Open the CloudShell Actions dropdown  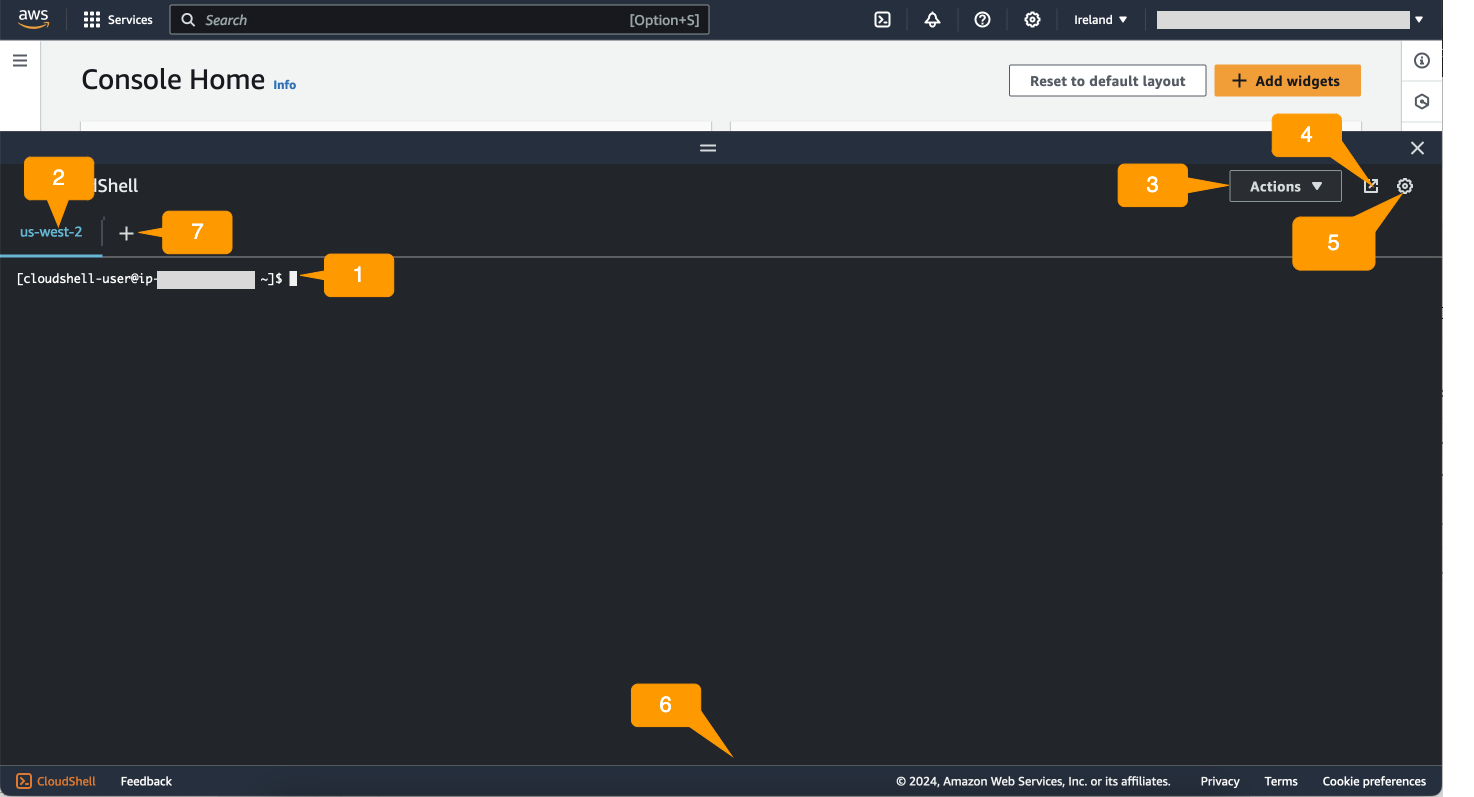1286,186
